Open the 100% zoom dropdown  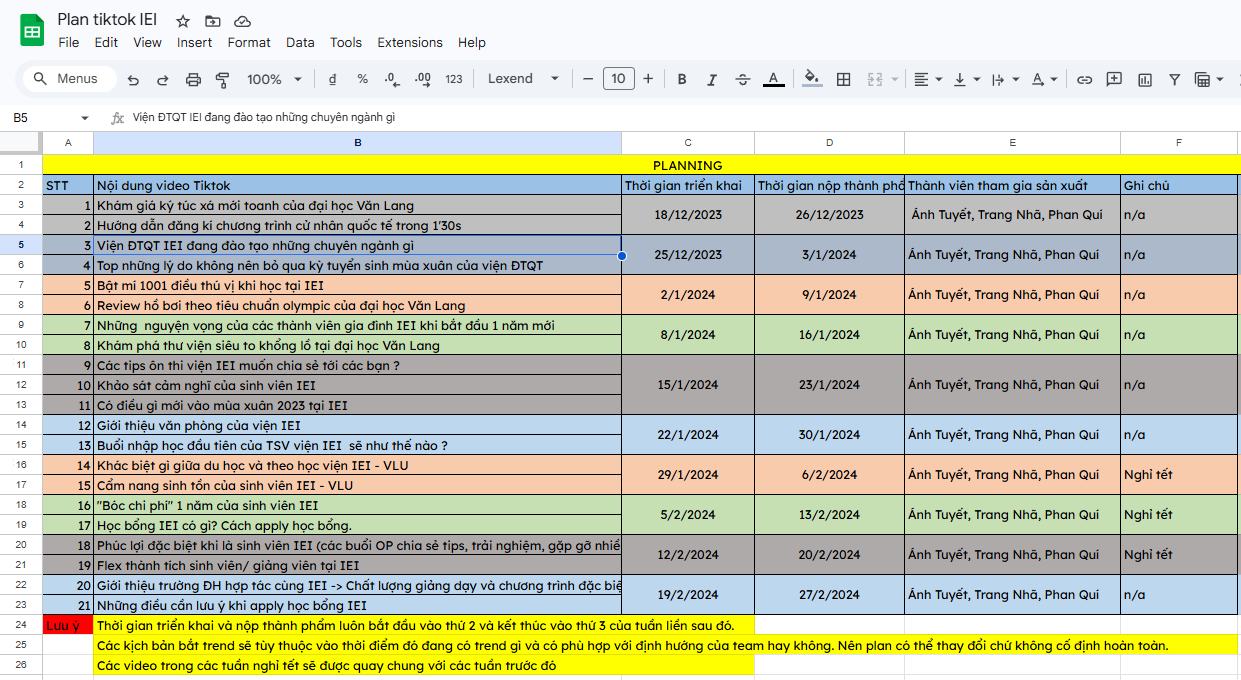(274, 79)
